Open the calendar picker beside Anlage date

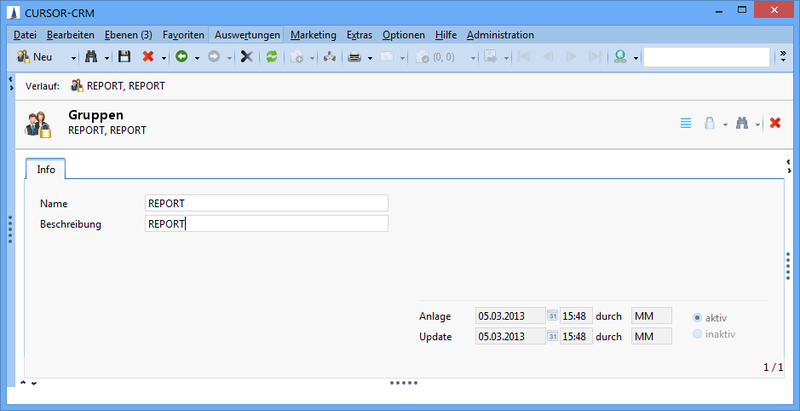552,316
